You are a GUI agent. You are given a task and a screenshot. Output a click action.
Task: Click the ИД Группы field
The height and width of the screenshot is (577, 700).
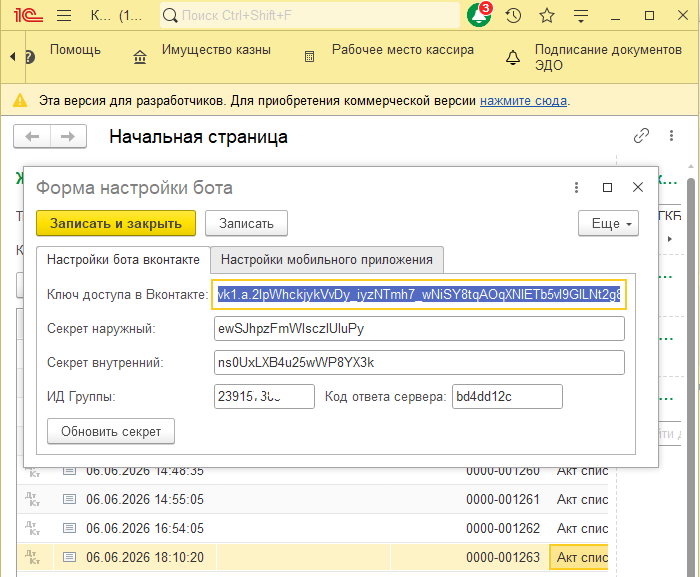[x=264, y=397]
